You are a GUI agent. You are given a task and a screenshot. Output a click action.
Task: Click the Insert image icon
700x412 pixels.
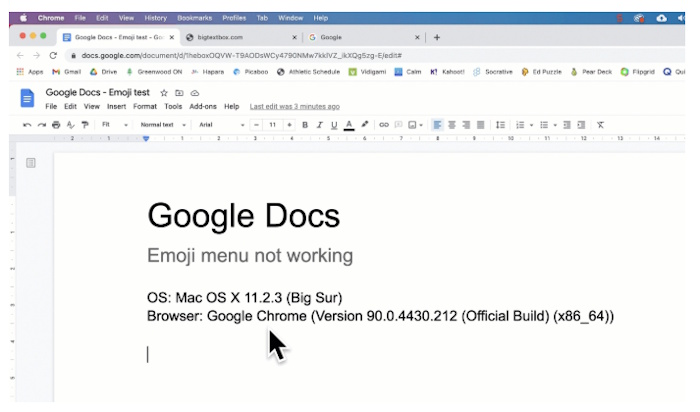[412, 125]
